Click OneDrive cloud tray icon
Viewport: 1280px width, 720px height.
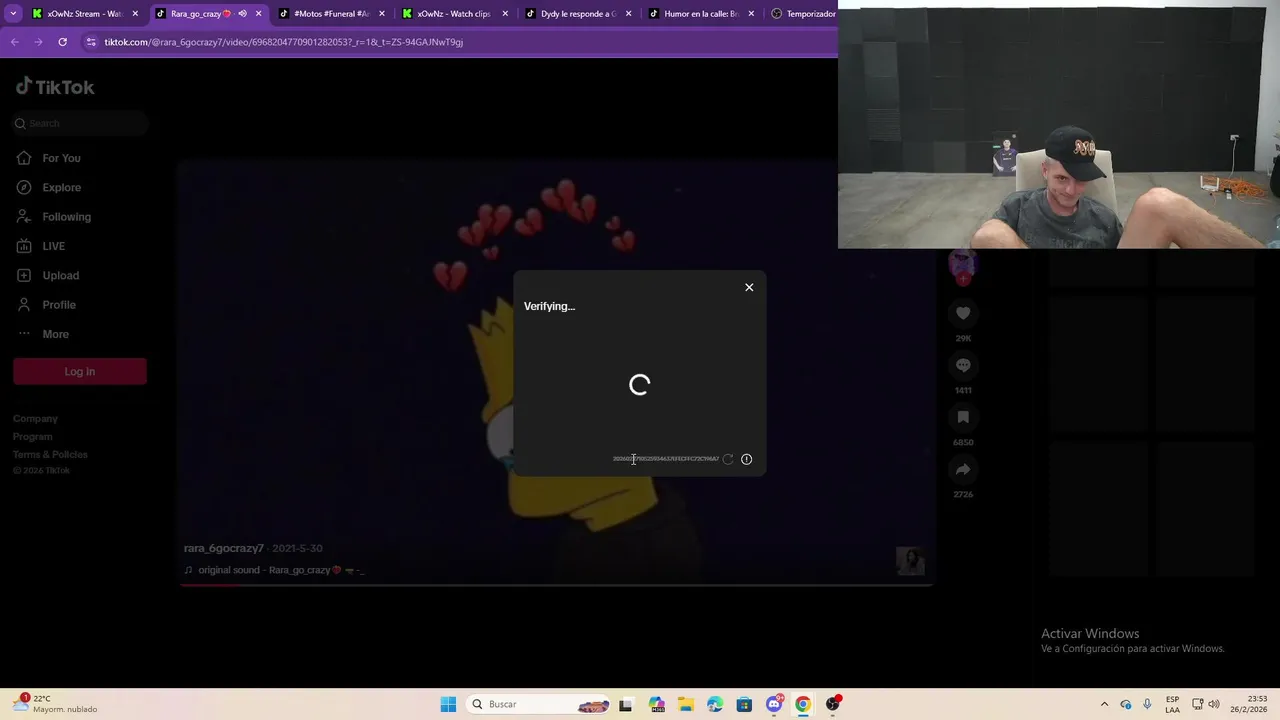tap(1126, 704)
